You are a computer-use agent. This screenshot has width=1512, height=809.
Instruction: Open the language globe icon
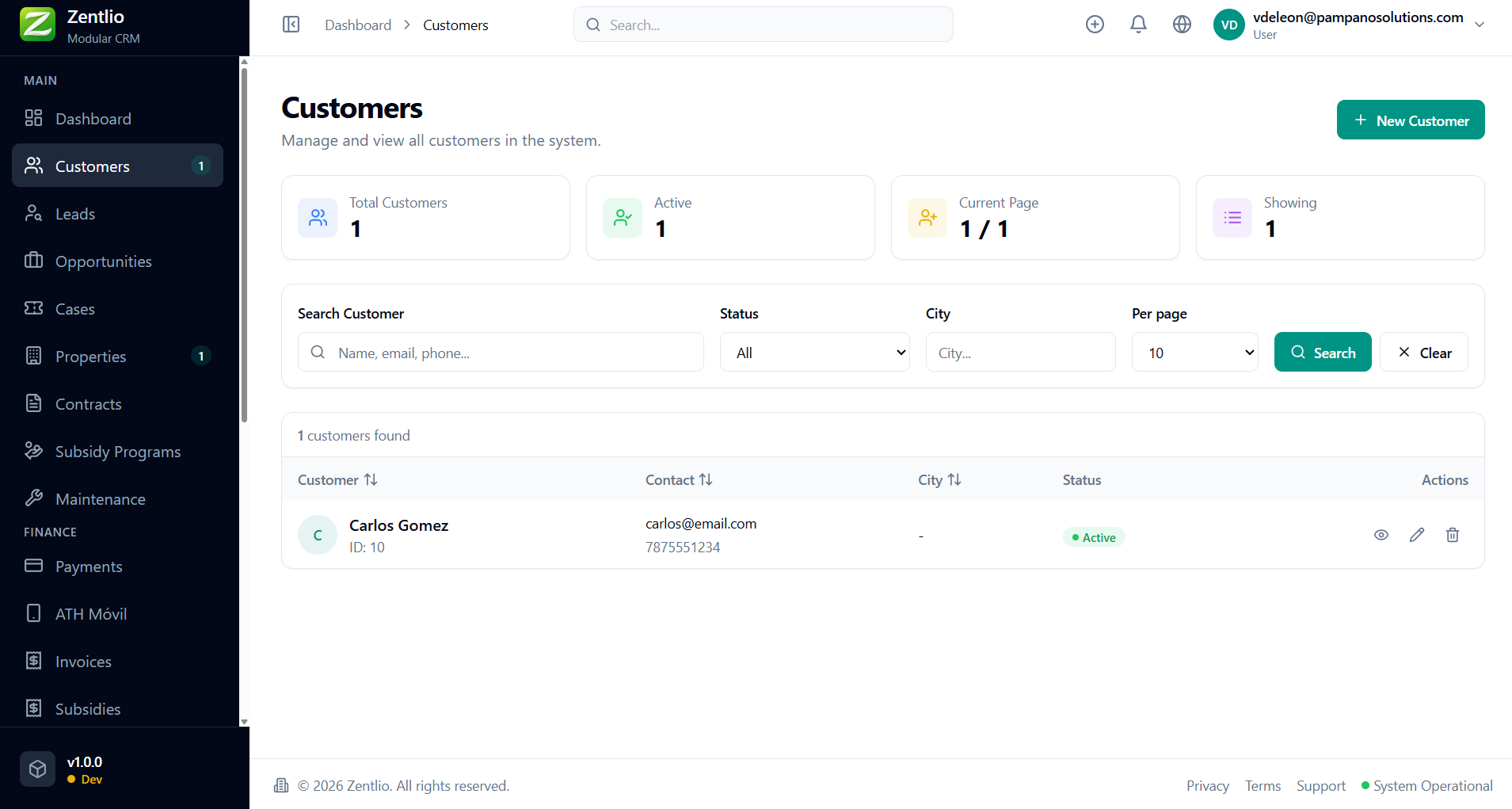(1182, 25)
